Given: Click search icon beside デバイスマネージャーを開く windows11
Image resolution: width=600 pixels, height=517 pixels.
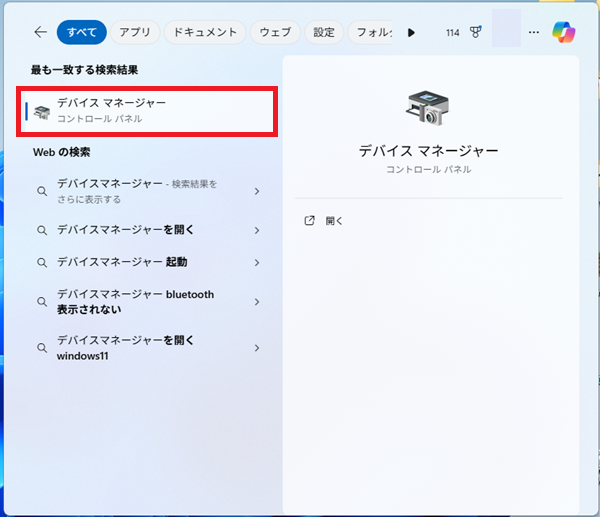Looking at the screenshot, I should click(42, 347).
